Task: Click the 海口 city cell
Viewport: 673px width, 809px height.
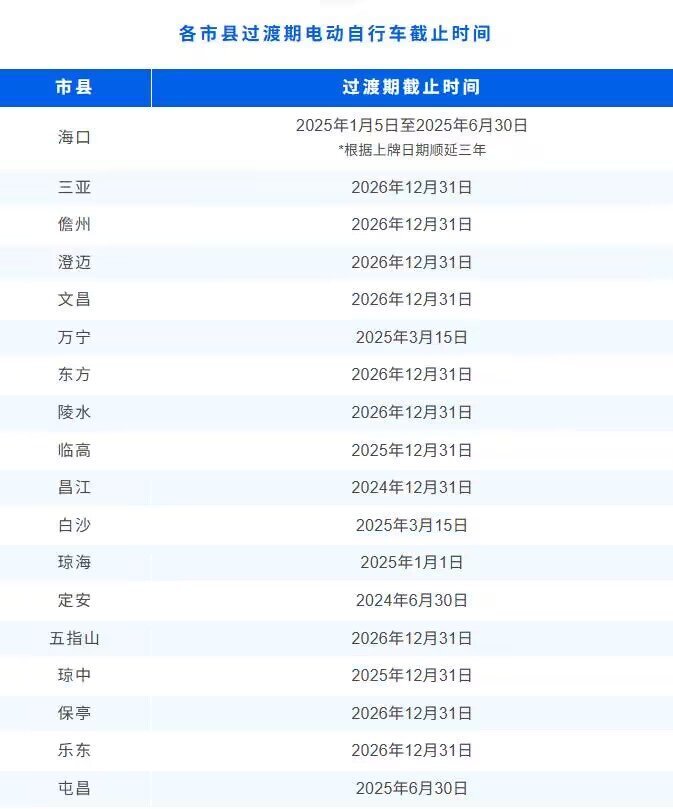Action: pos(74,137)
